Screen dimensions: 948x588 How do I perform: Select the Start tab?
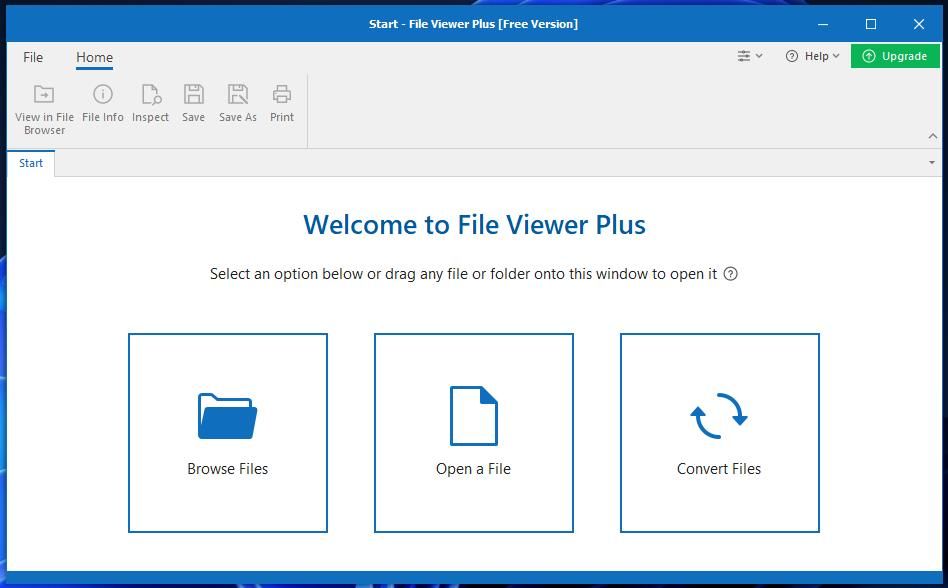31,163
